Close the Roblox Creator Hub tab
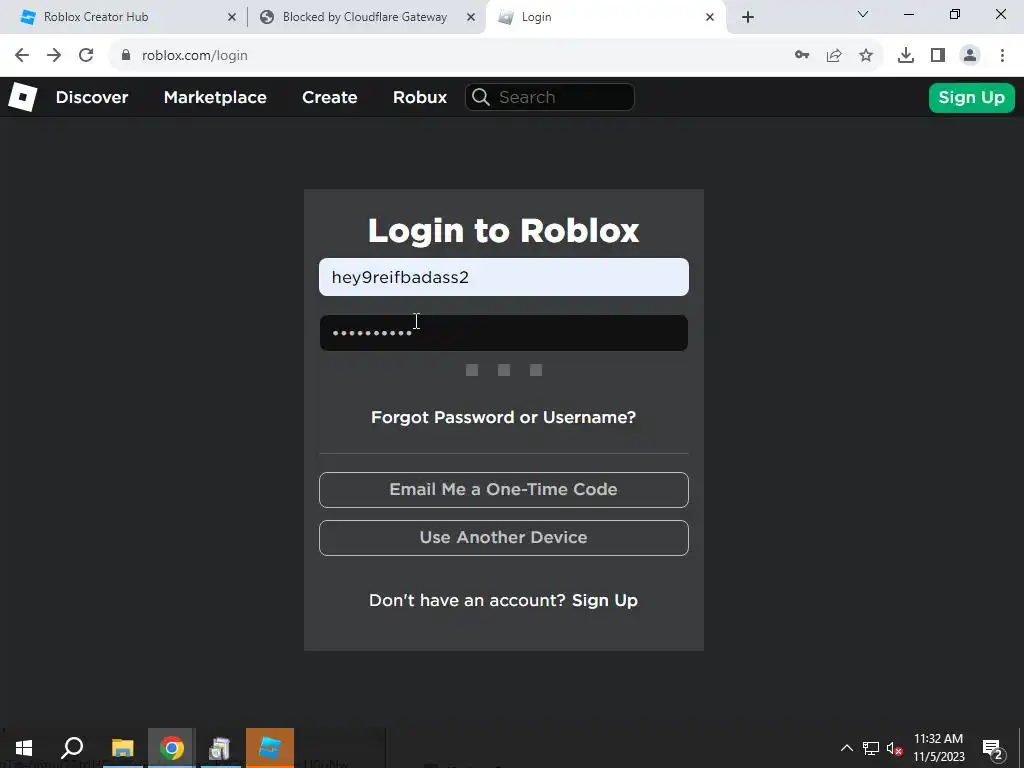 point(232,17)
